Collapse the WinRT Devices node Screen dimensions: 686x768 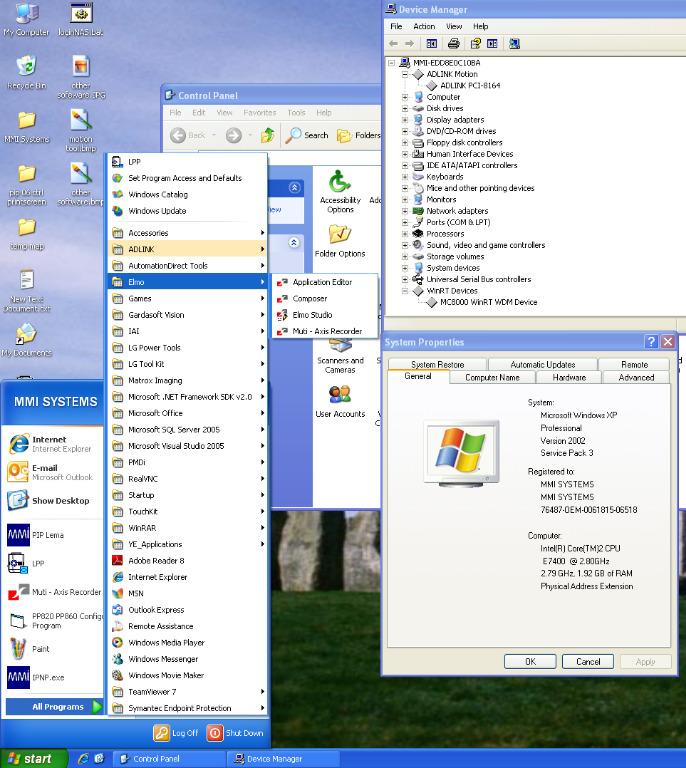(406, 291)
